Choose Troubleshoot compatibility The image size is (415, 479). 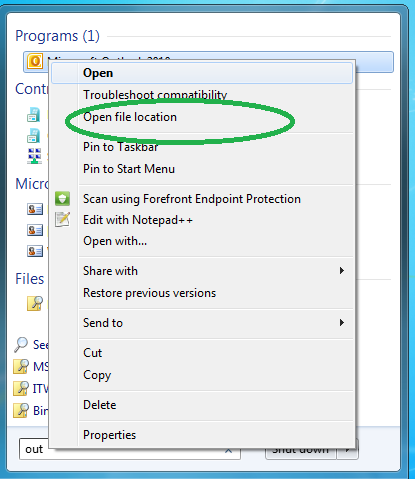point(155,95)
